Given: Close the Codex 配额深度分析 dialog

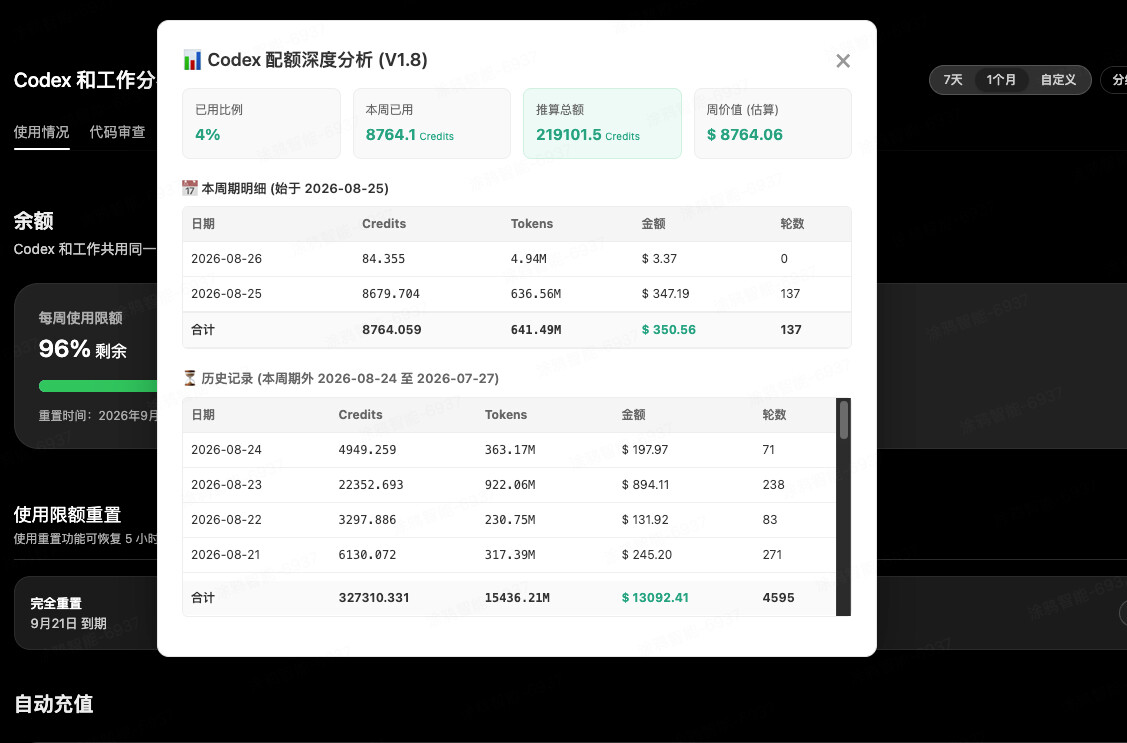Looking at the screenshot, I should click(843, 61).
